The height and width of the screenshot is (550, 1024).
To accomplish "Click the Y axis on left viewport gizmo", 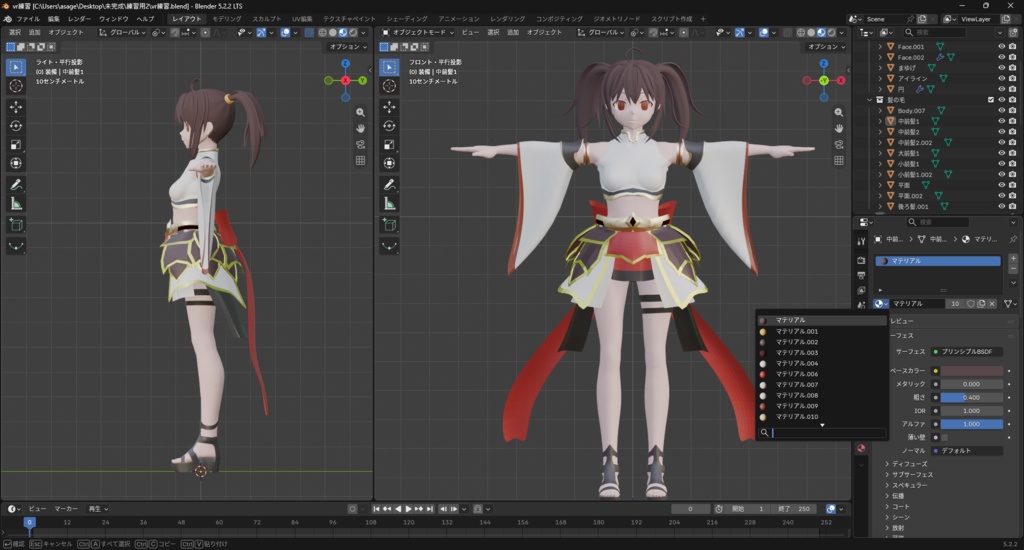I will click(362, 80).
